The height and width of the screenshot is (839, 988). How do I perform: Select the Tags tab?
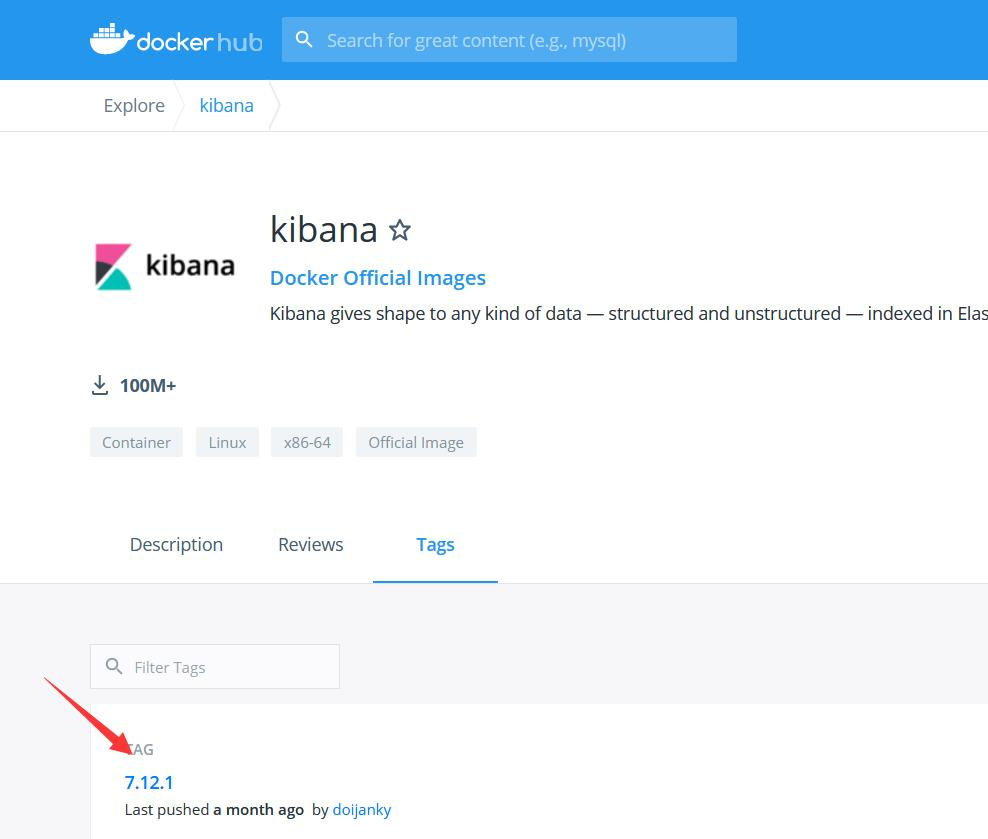click(435, 545)
